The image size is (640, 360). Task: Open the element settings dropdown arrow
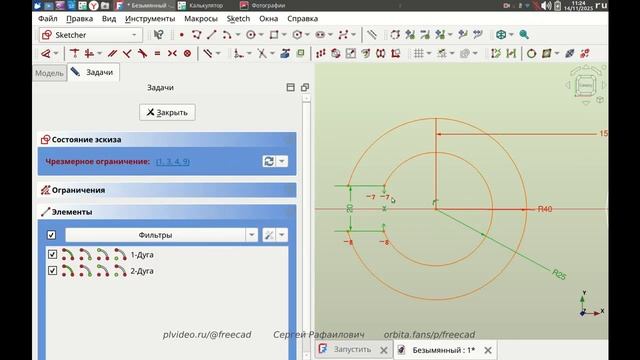pos(282,235)
